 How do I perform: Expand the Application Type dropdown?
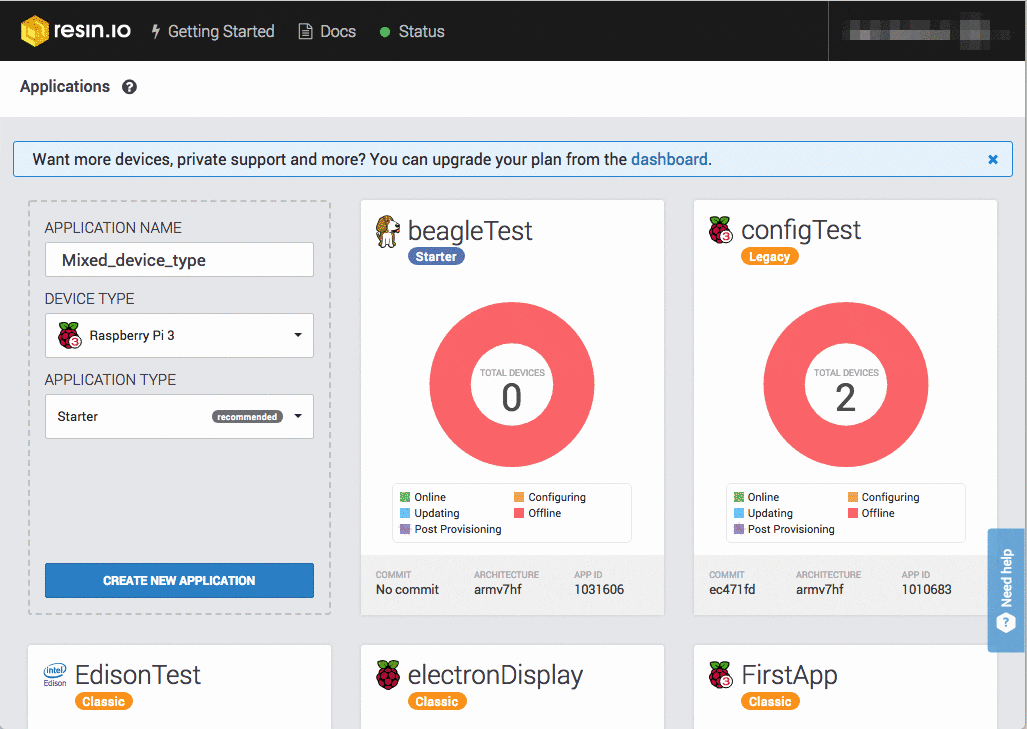point(179,417)
